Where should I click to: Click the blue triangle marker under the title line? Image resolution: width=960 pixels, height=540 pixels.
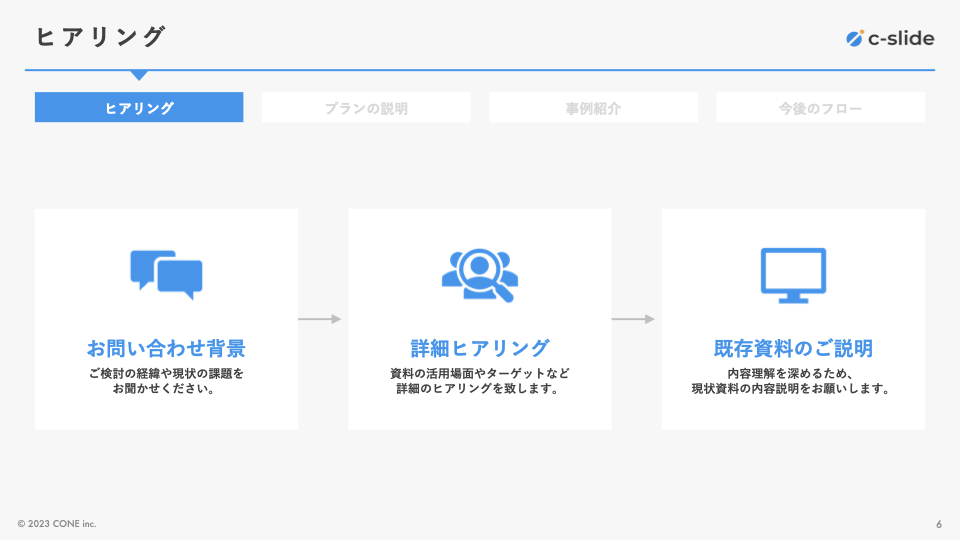point(139,75)
